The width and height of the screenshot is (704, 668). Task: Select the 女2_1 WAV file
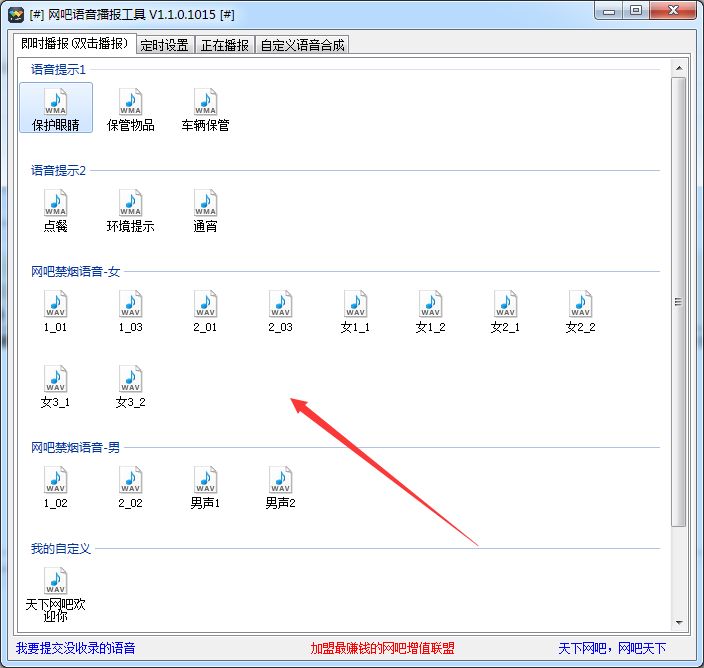click(x=505, y=311)
